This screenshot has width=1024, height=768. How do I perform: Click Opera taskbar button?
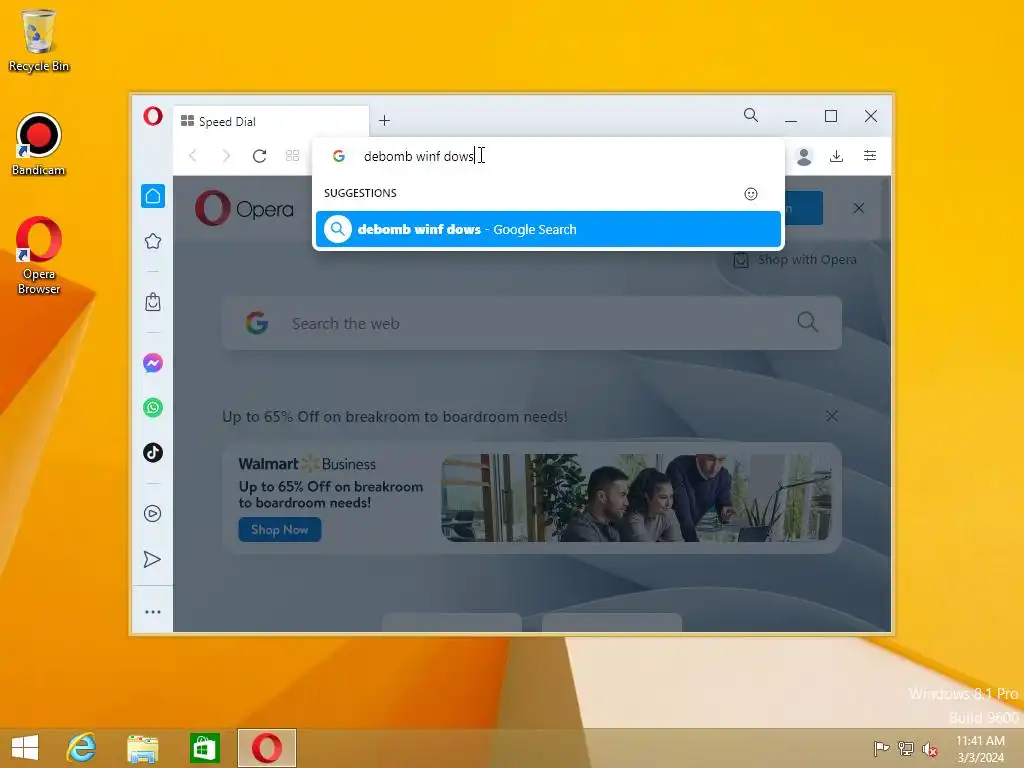tap(266, 748)
